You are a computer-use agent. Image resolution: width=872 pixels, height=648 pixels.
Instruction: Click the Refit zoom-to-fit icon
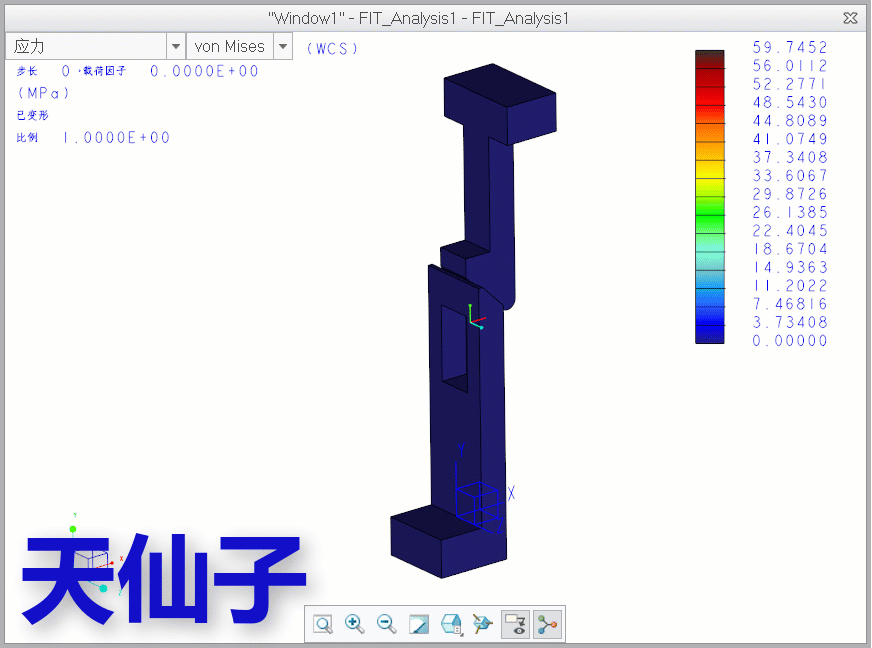tap(323, 625)
